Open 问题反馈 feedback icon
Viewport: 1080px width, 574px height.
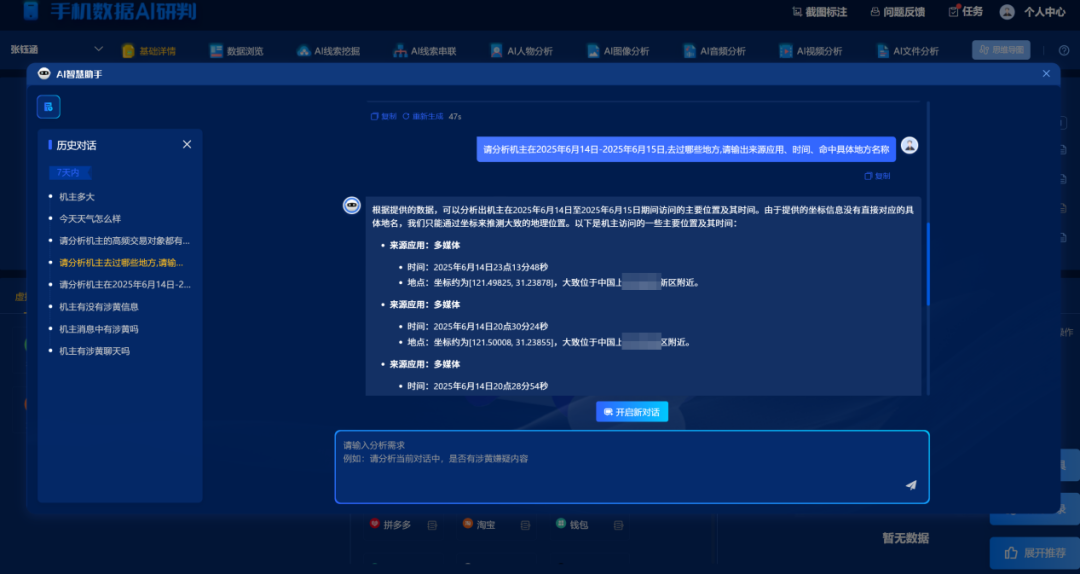tap(875, 12)
